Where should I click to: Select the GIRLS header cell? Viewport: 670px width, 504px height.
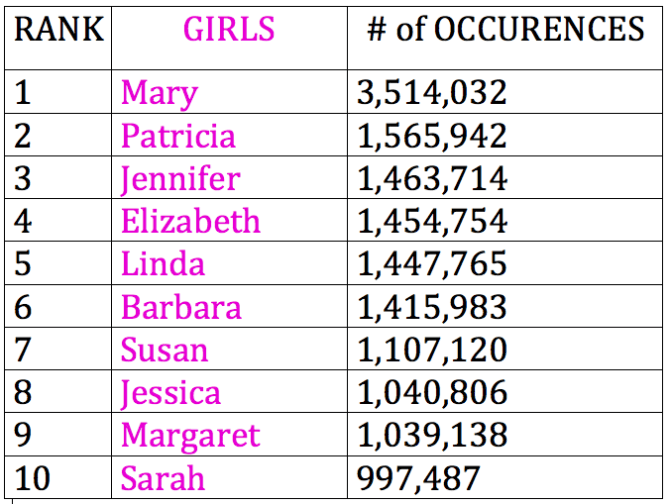pos(229,38)
